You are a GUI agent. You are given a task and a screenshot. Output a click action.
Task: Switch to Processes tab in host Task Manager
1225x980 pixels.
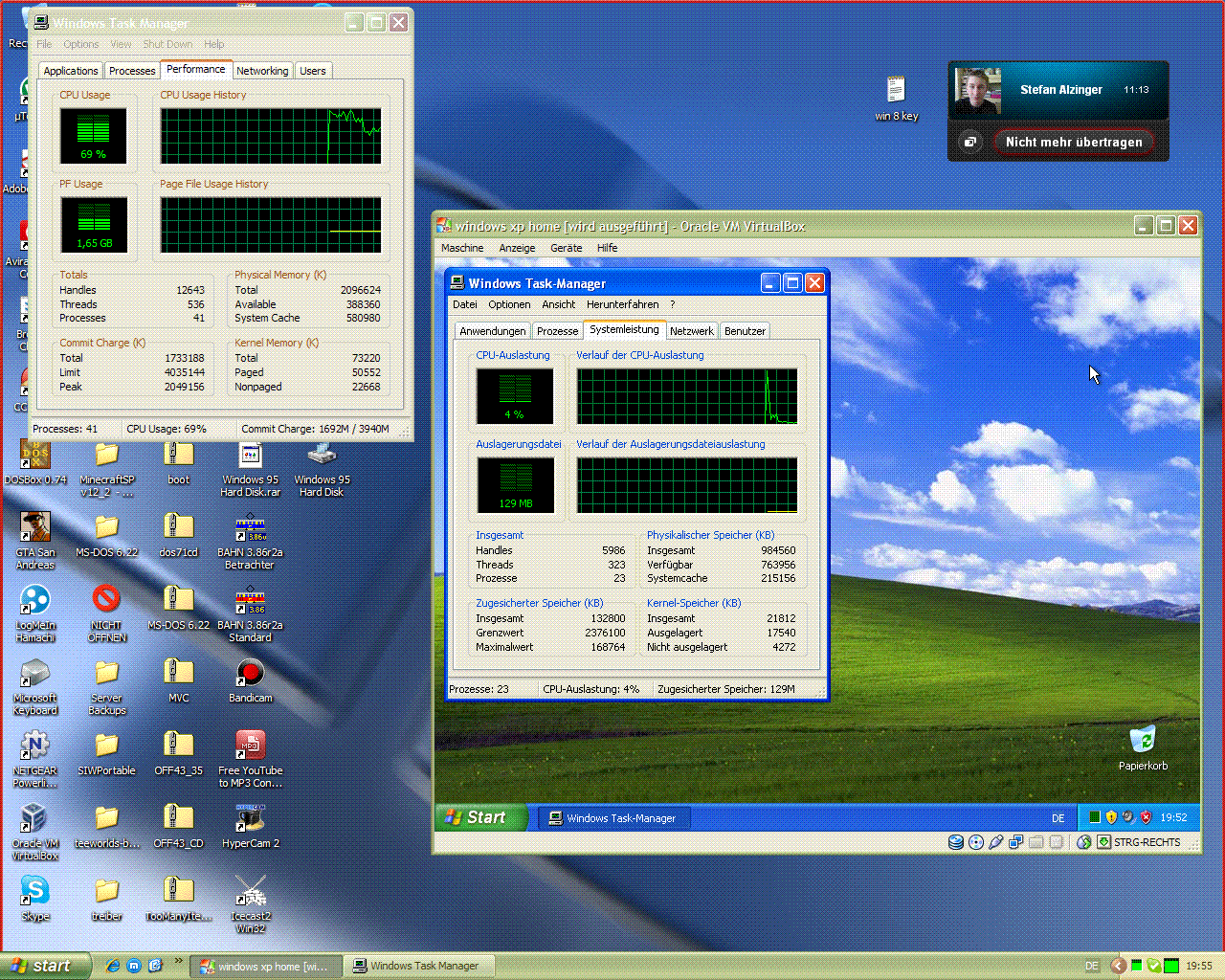pyautogui.click(x=132, y=71)
